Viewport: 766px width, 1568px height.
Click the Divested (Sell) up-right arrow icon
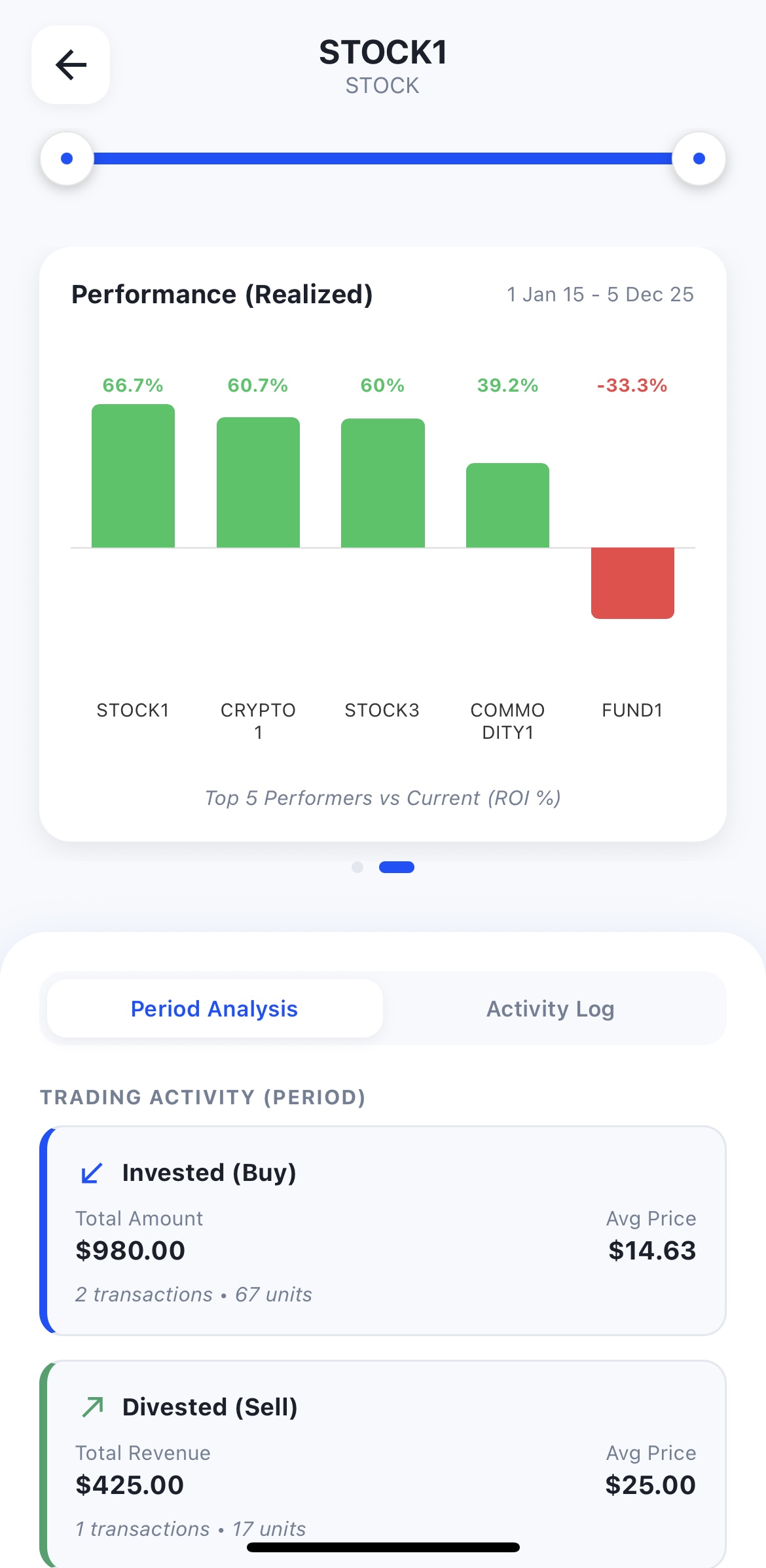(93, 1406)
